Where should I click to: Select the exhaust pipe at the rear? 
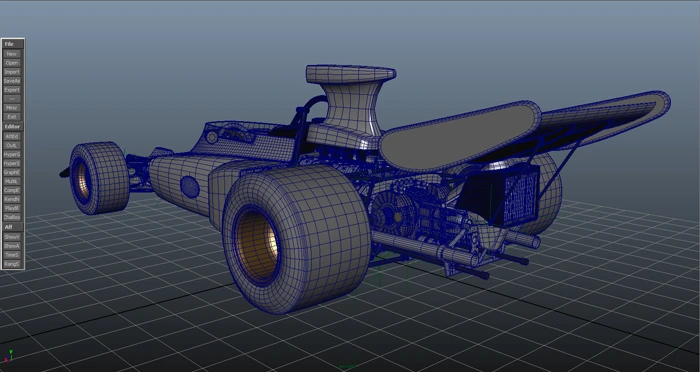coord(424,249)
